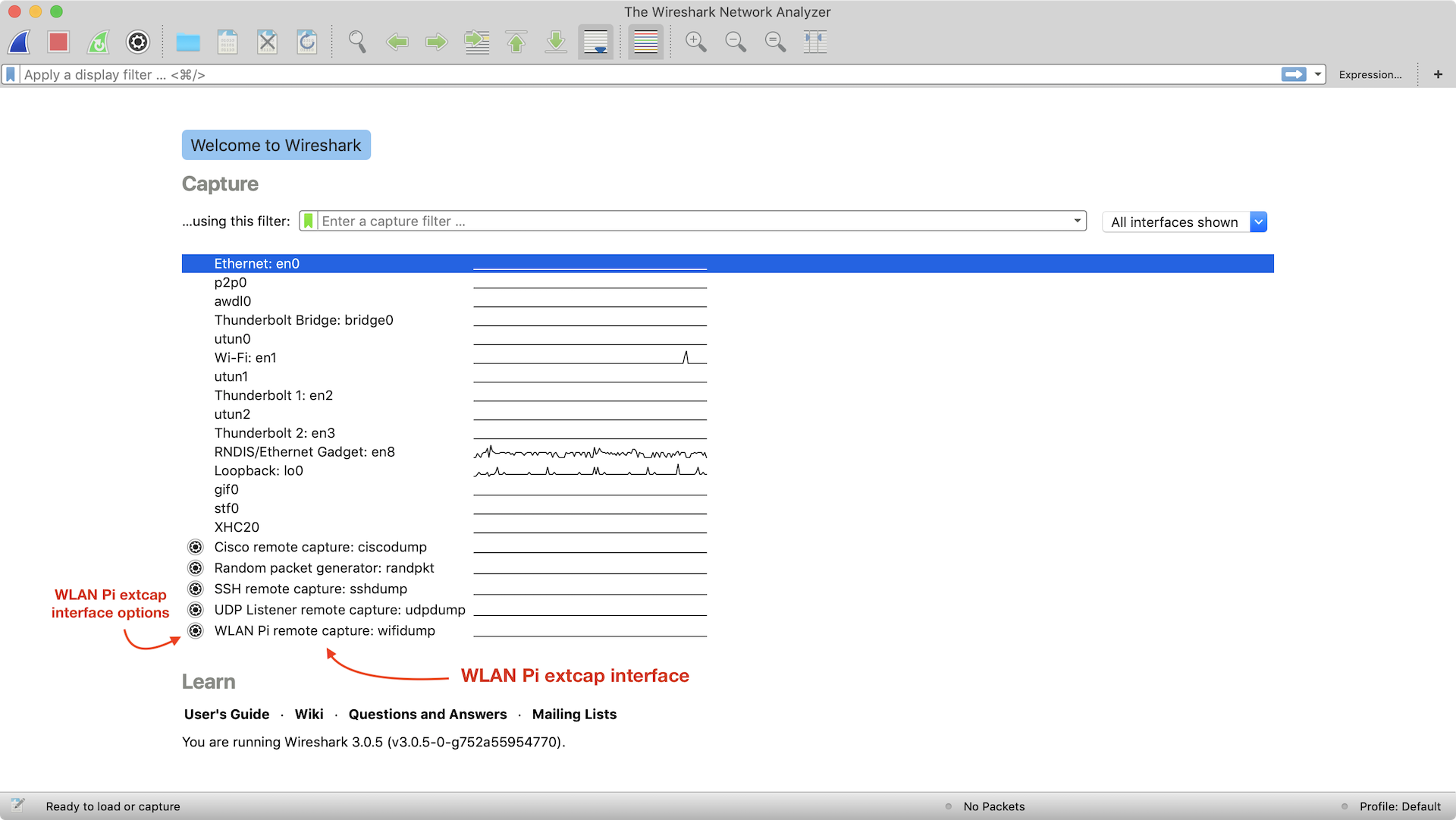Image resolution: width=1456 pixels, height=820 pixels.
Task: Select utun2 interface row
Action: coord(728,414)
